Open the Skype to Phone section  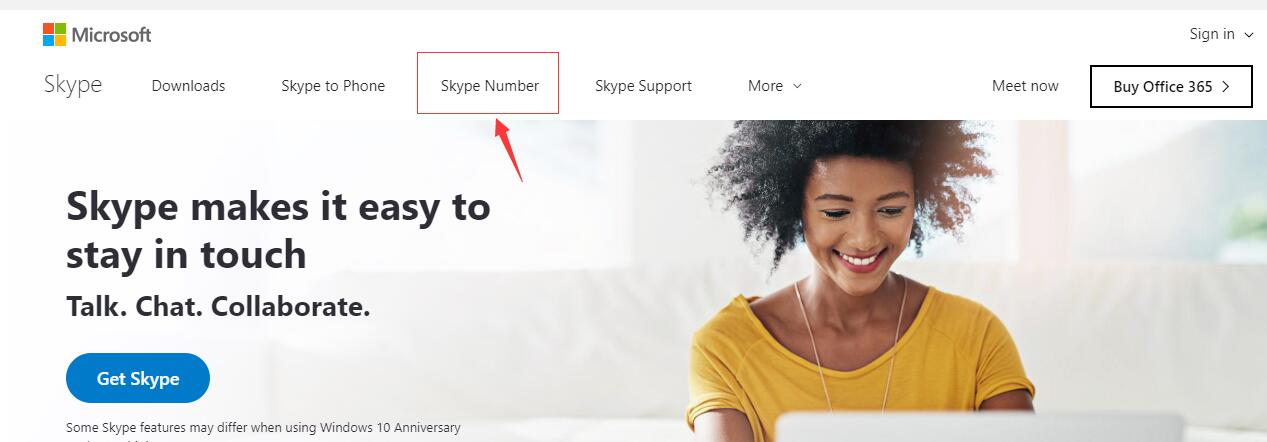333,86
